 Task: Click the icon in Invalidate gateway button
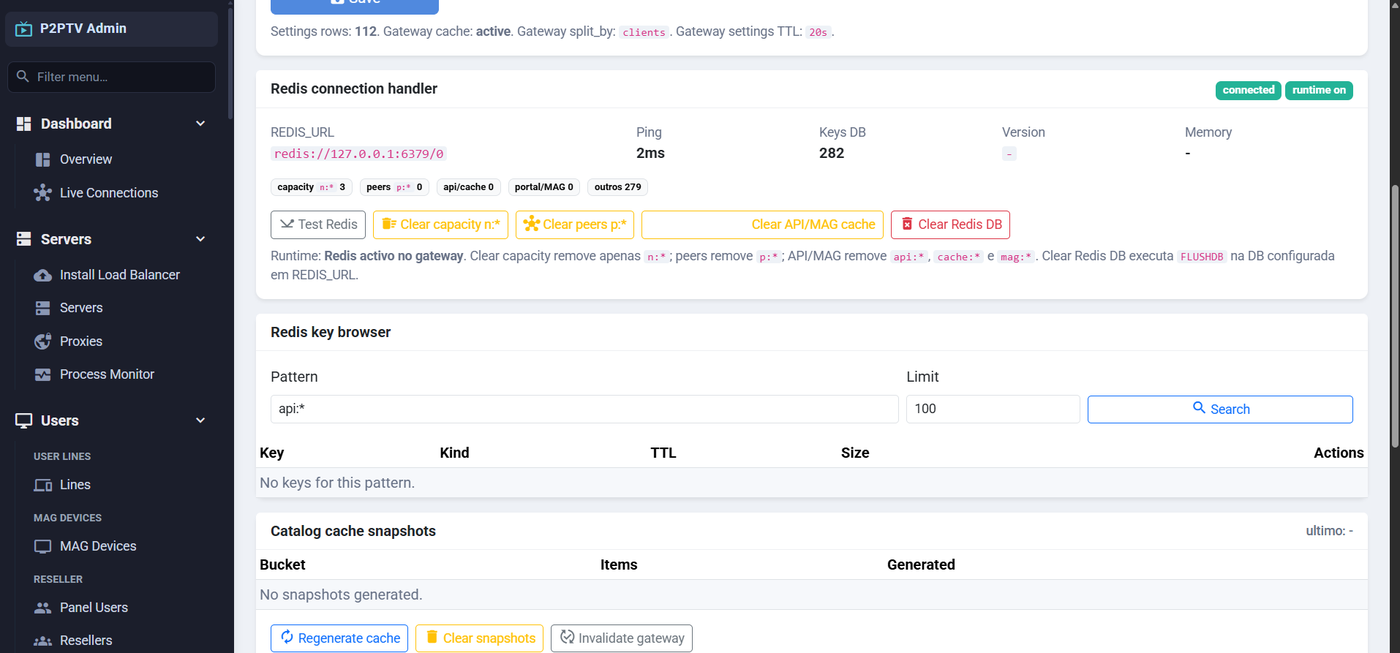pyautogui.click(x=567, y=637)
